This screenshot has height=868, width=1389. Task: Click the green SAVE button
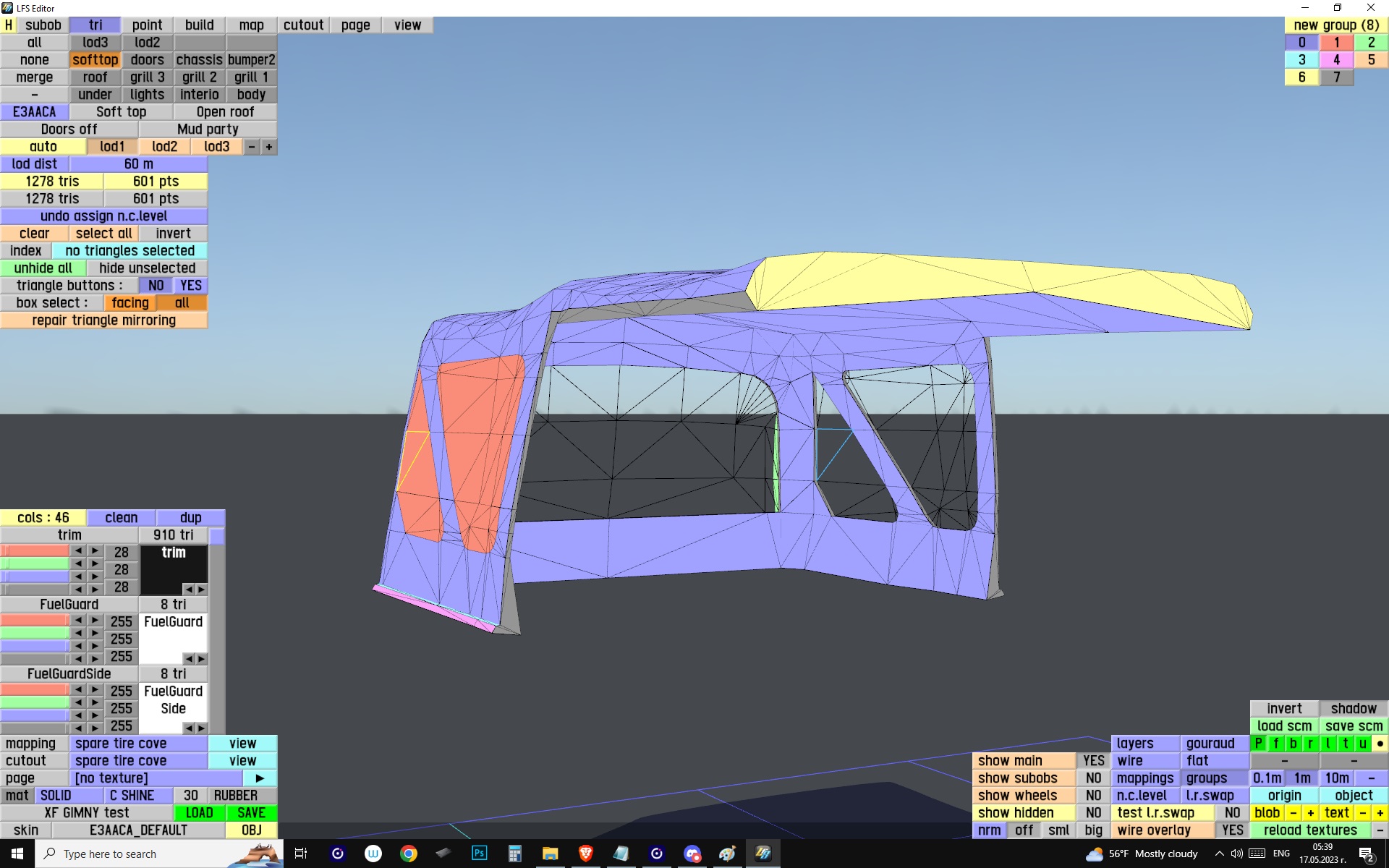click(251, 813)
